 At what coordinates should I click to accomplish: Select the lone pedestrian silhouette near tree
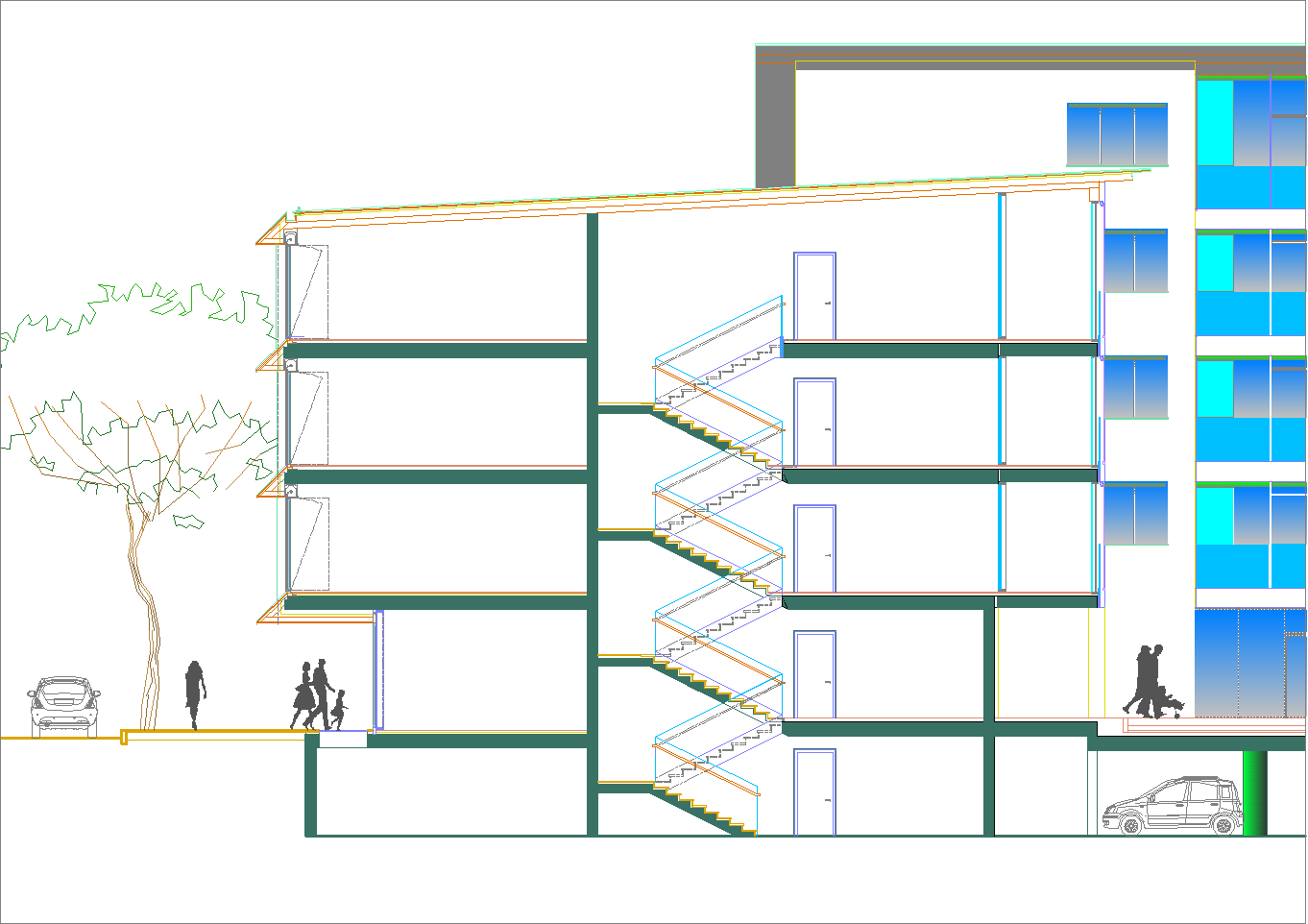[x=195, y=693]
